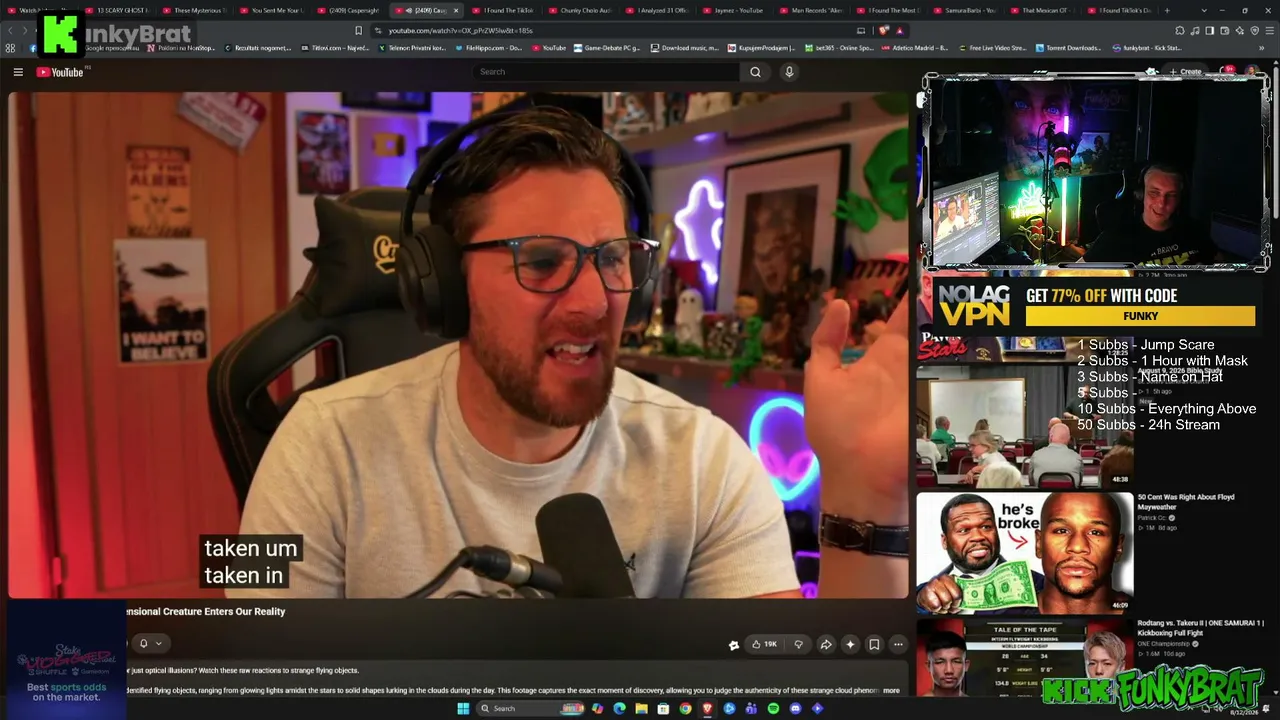Open Brave Shields lion icon
This screenshot has width=1280, height=720.
tap(883, 31)
